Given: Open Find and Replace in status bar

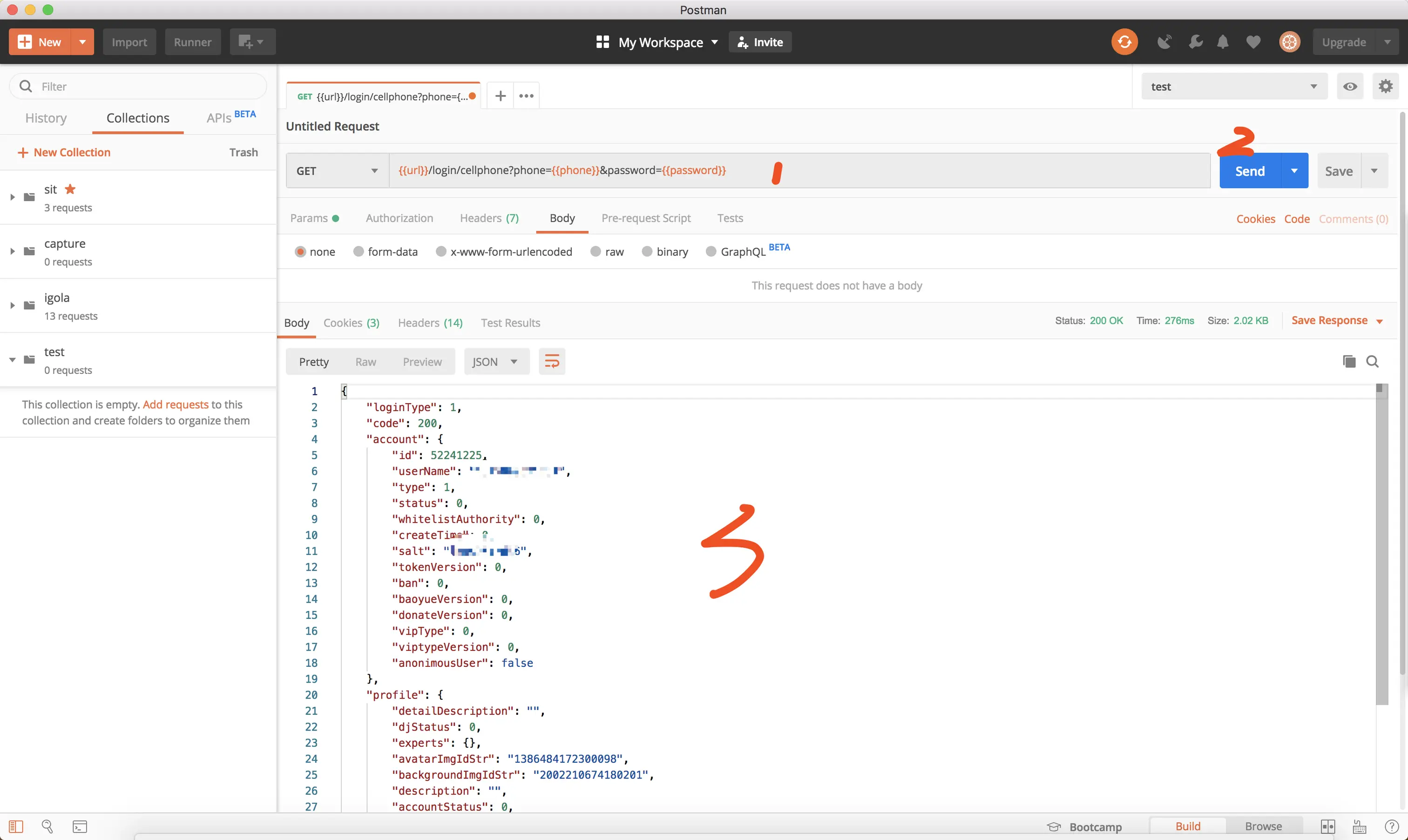Looking at the screenshot, I should tap(47, 826).
